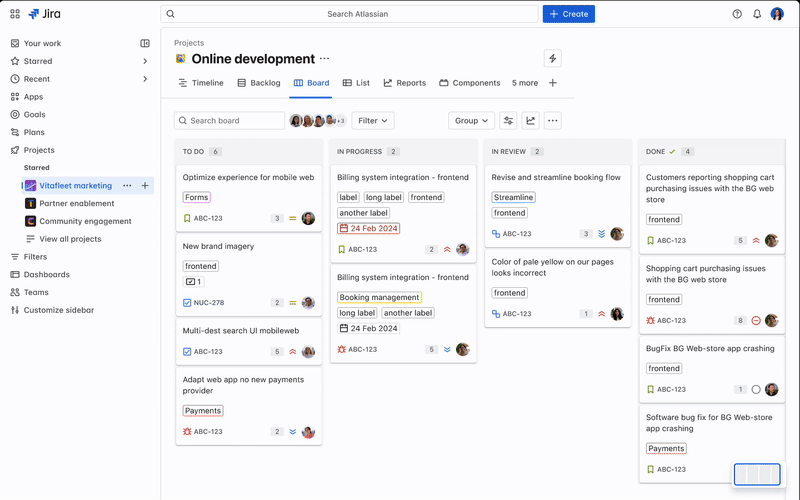Click priority icon on Multi-dest search card
This screenshot has height=500, width=800.
(x=293, y=352)
